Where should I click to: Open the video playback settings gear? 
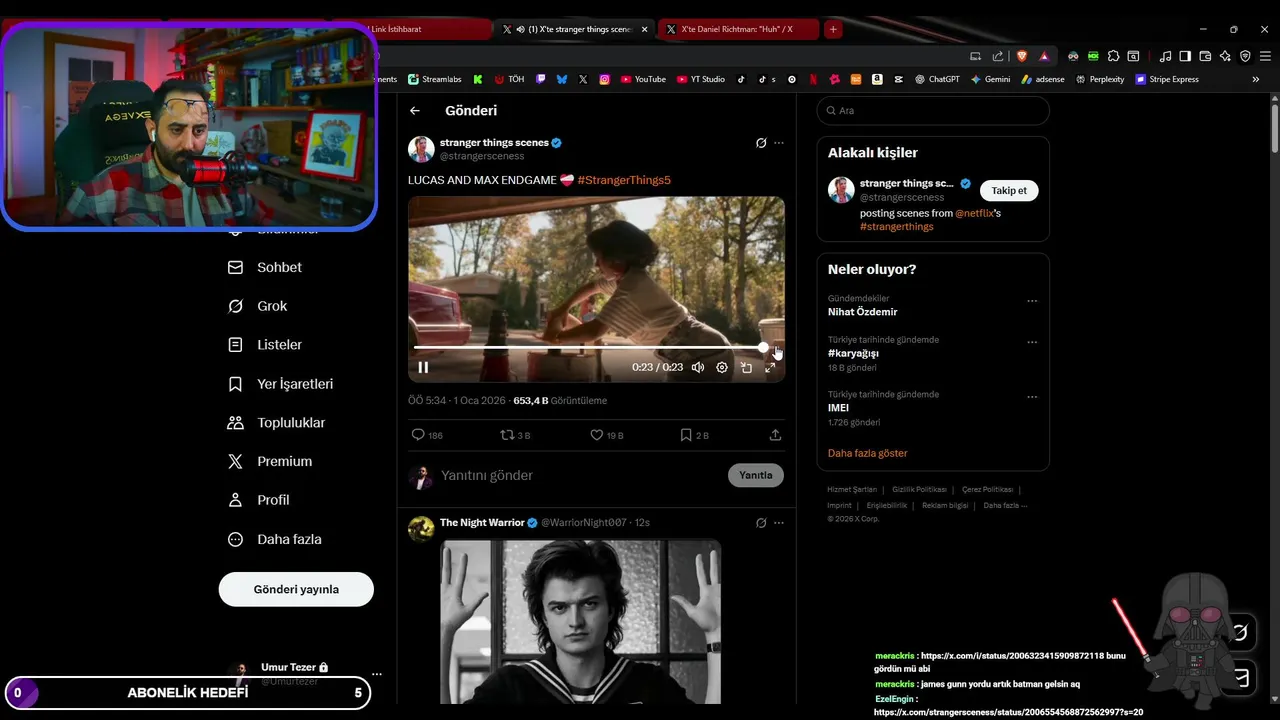[722, 367]
